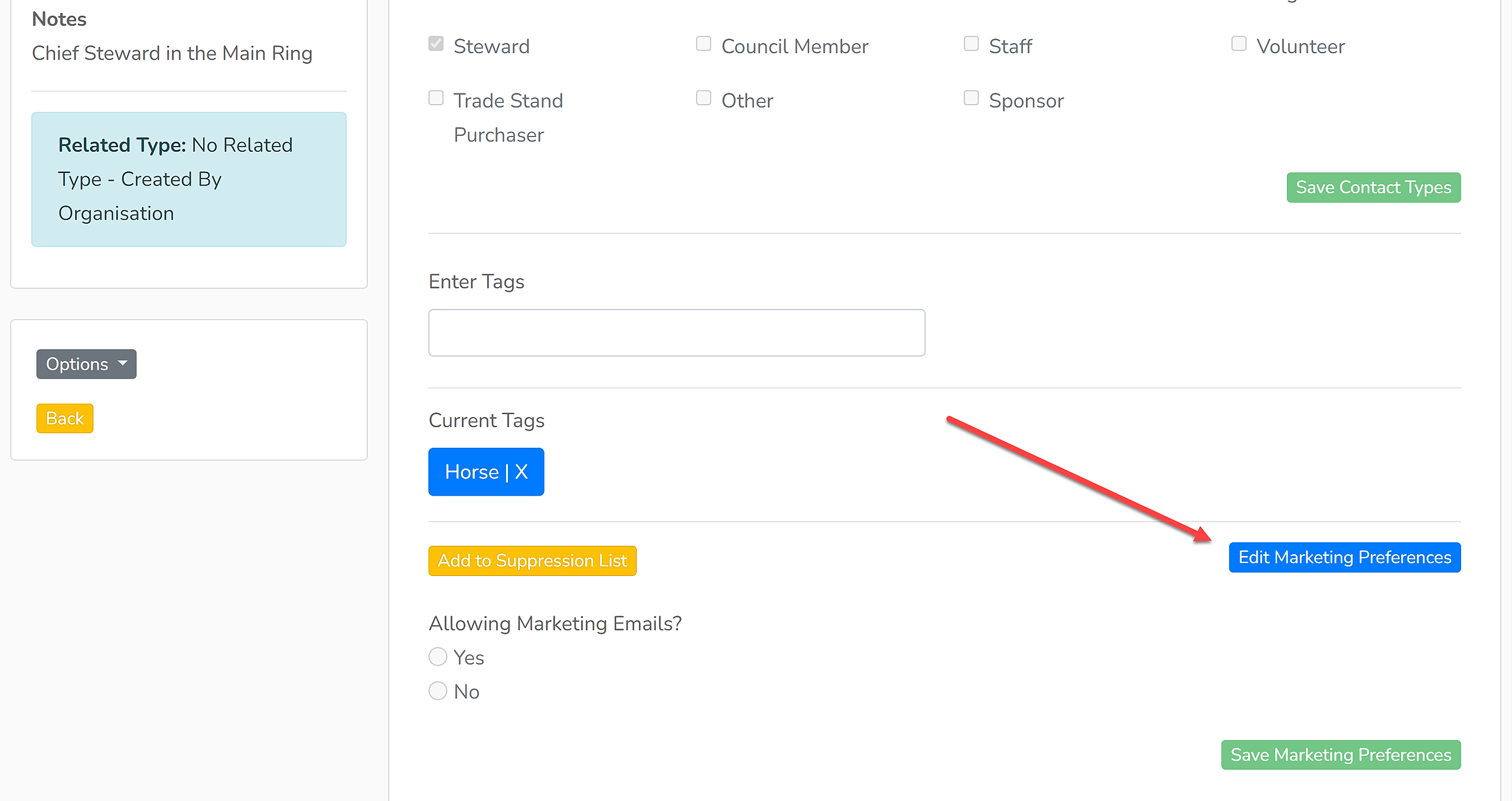Click the Related Type info box
The height and width of the screenshot is (801, 1512).
[189, 180]
